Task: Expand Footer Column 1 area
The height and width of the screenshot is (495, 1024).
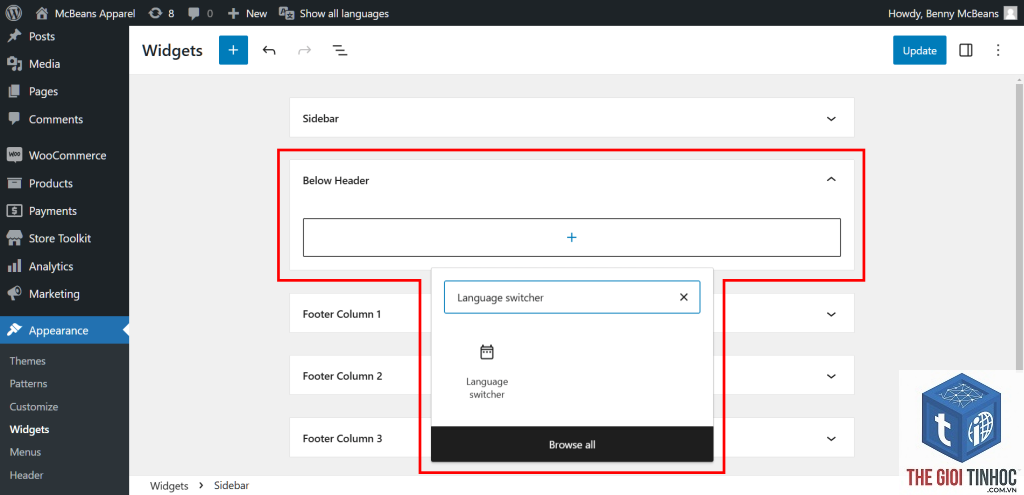Action: (x=831, y=314)
